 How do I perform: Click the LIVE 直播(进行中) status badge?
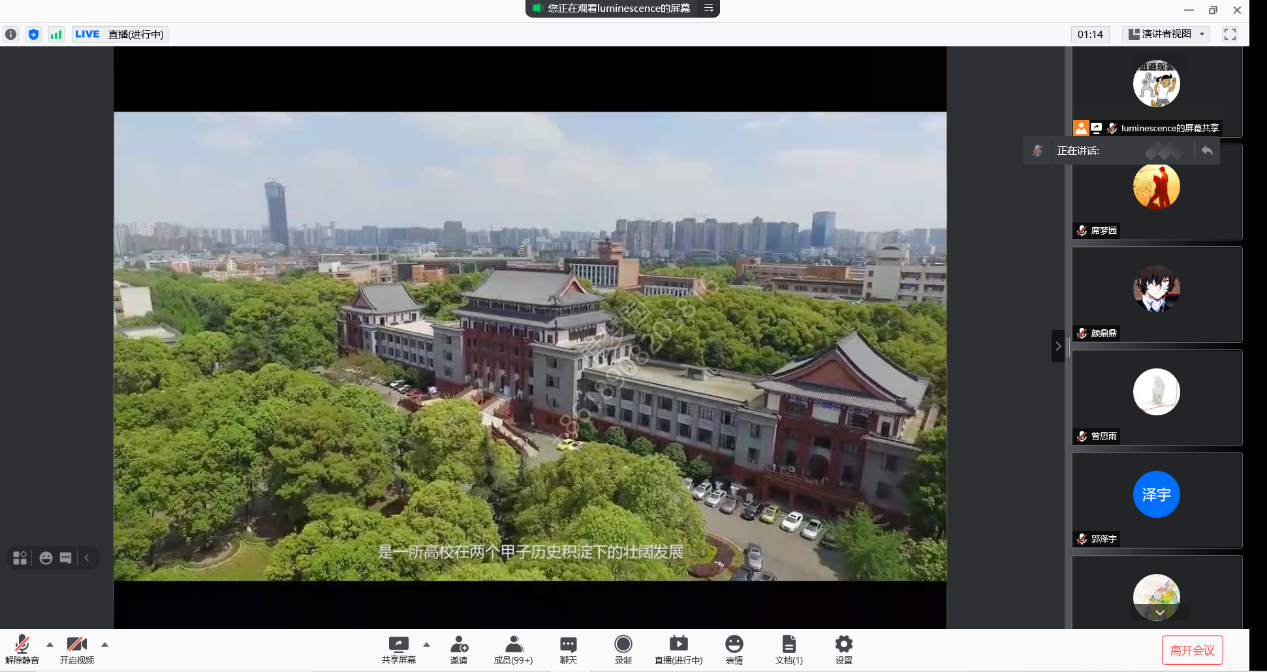coord(120,34)
